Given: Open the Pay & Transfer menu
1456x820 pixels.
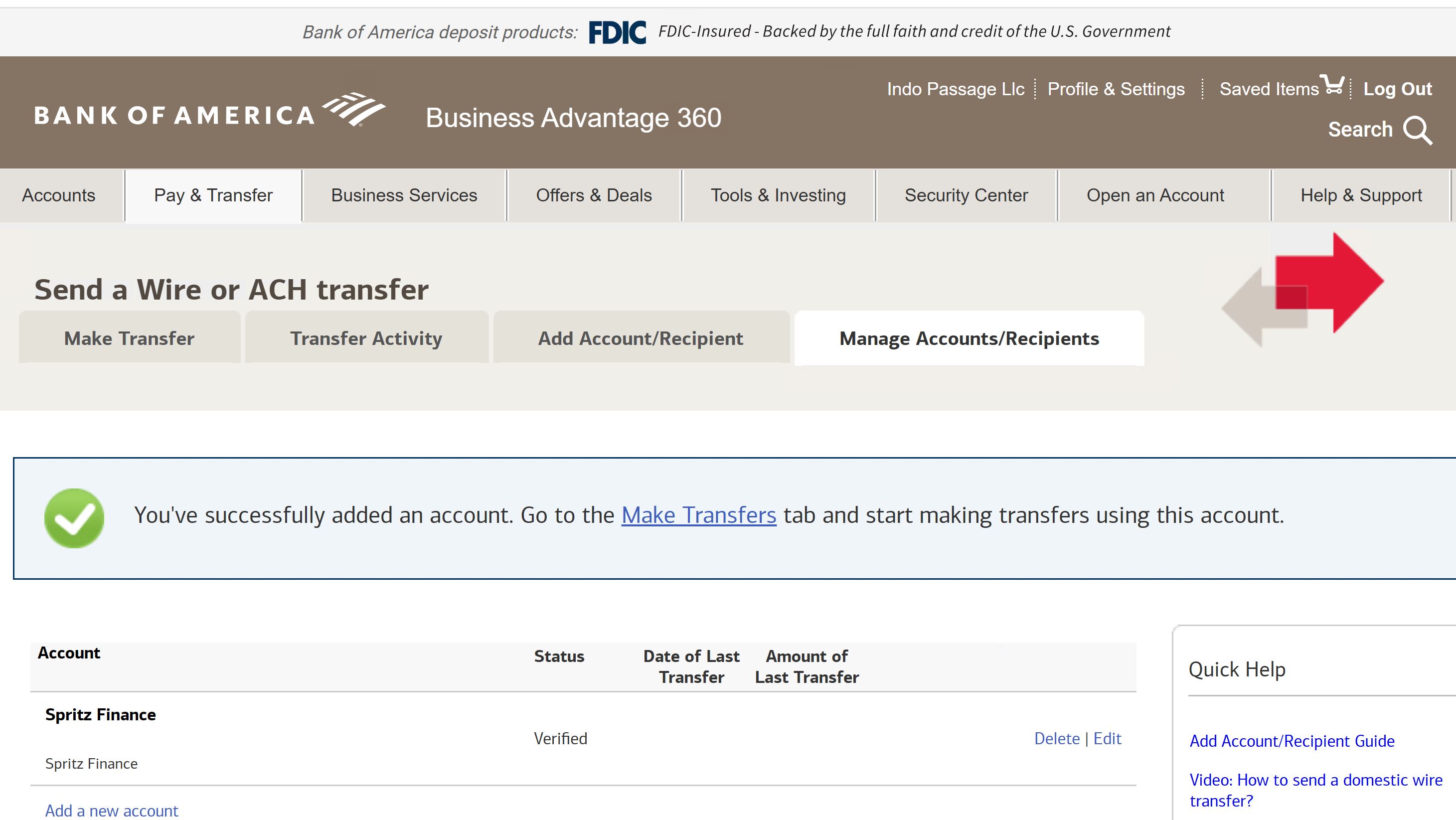Looking at the screenshot, I should (x=213, y=195).
